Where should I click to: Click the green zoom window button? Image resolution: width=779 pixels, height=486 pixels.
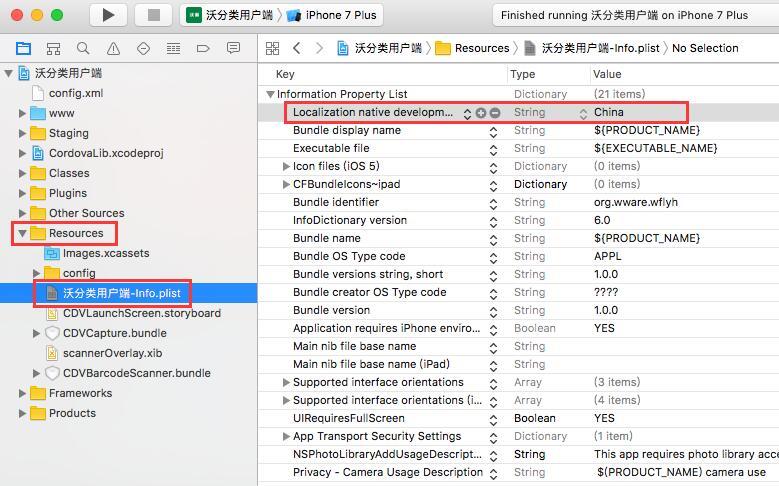[x=57, y=15]
